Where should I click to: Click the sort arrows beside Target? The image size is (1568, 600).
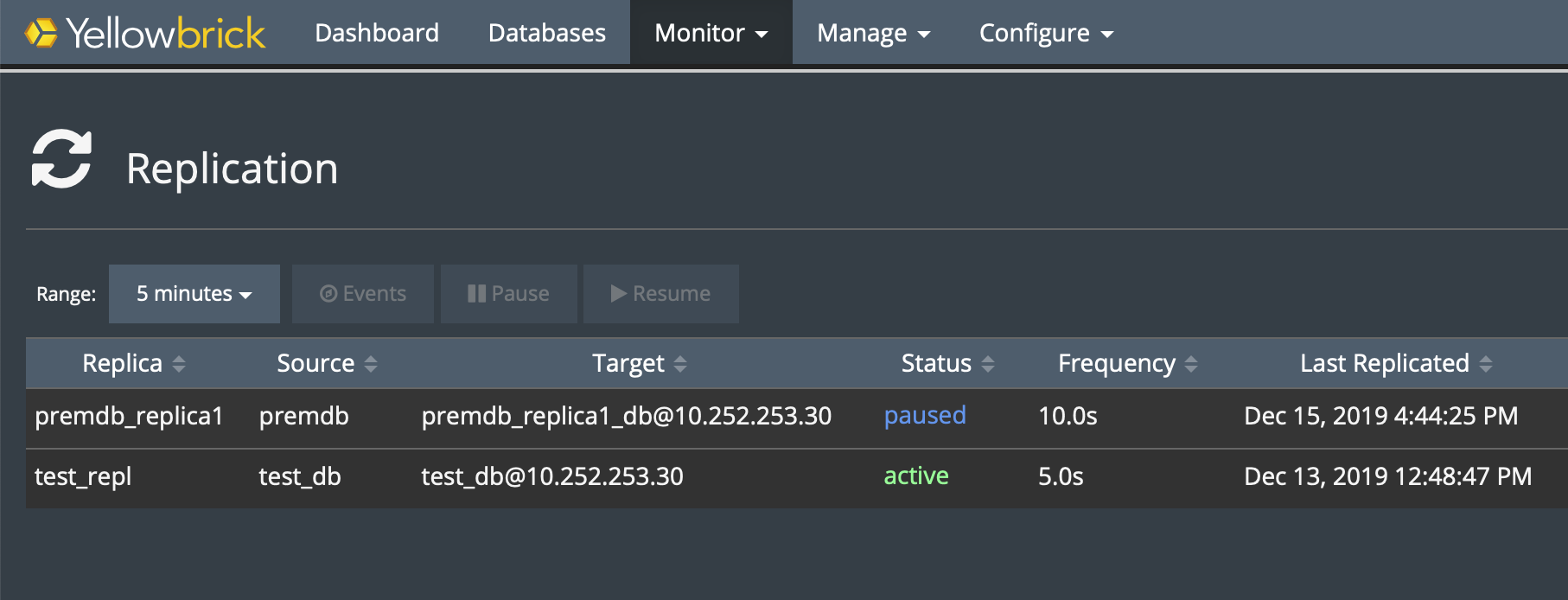[x=680, y=364]
